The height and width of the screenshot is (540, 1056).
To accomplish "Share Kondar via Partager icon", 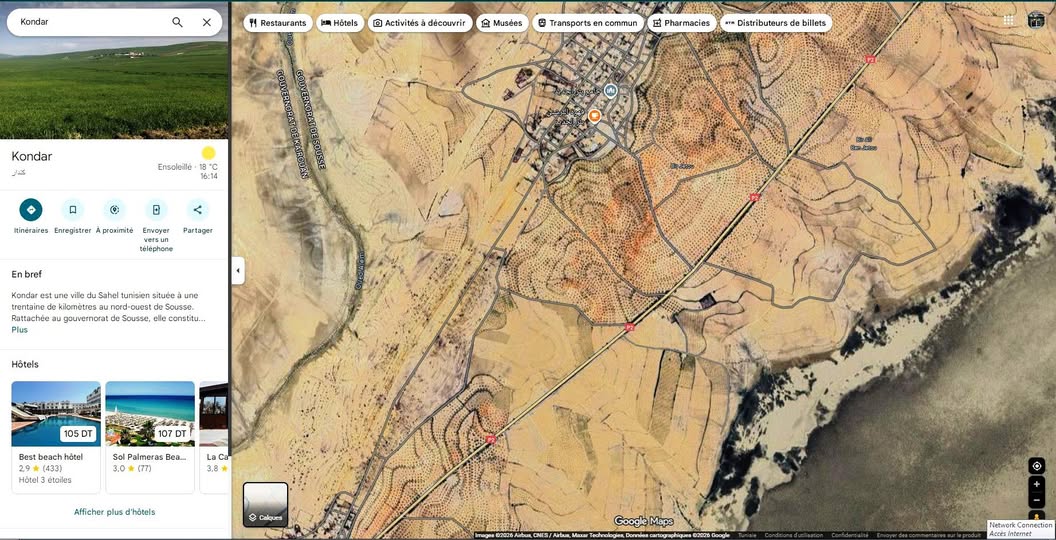I will [x=198, y=210].
